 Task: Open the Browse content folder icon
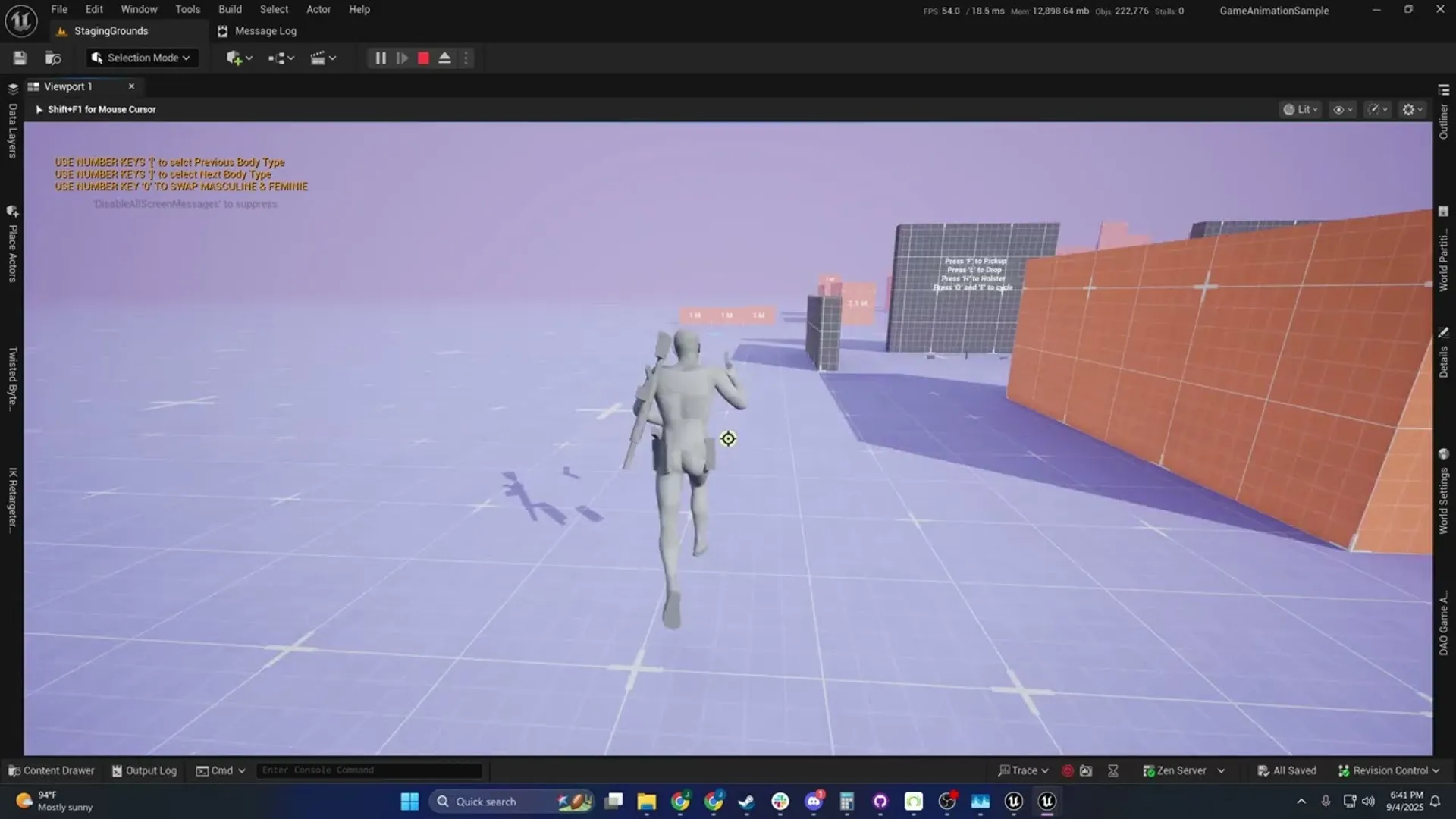pyautogui.click(x=53, y=58)
